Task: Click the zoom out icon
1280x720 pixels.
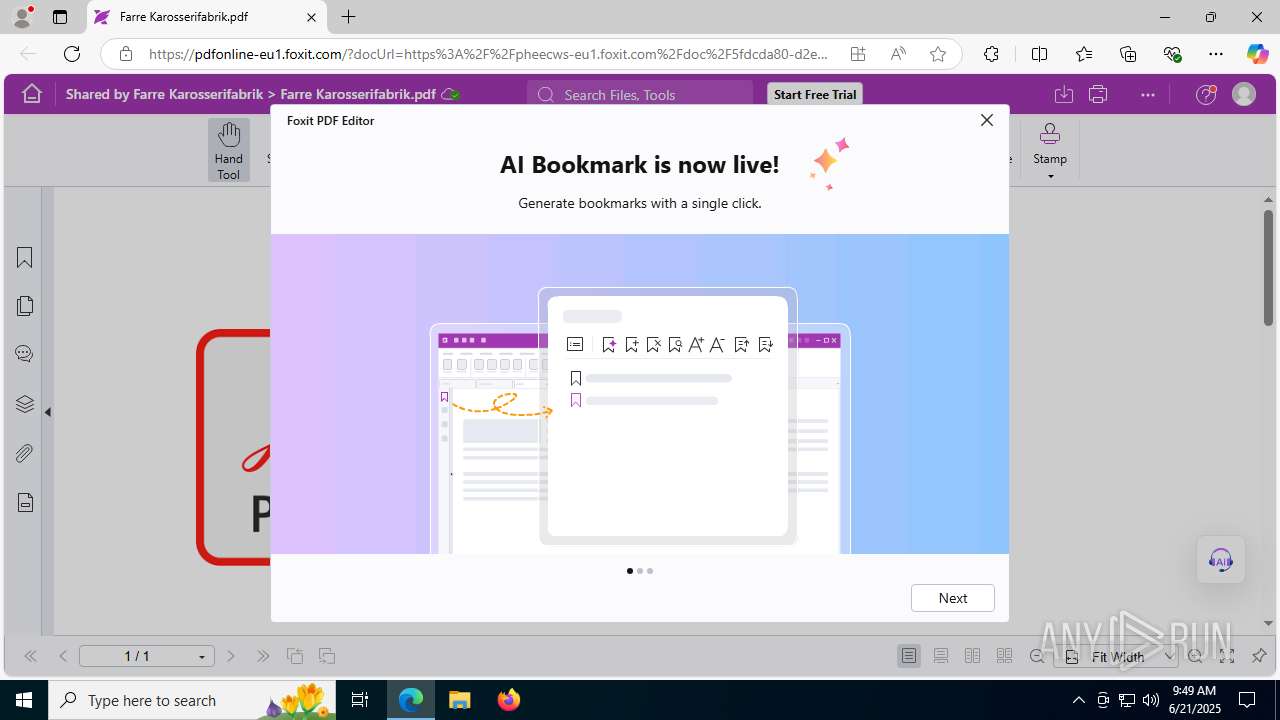Action: tap(1037, 656)
